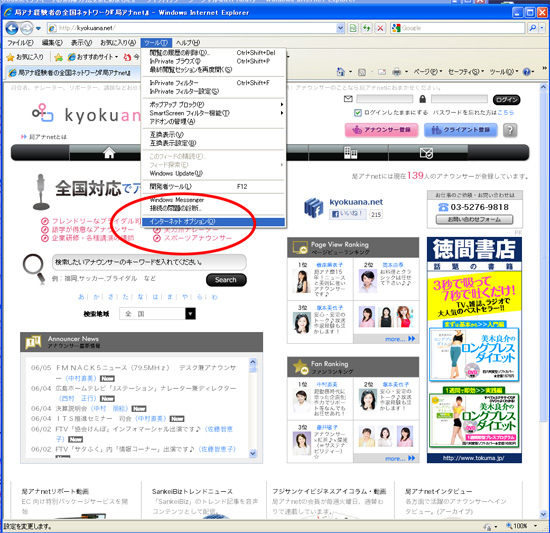This screenshot has height=533, width=550.
Task: Click the Print icon in command bar
Action: point(397,72)
